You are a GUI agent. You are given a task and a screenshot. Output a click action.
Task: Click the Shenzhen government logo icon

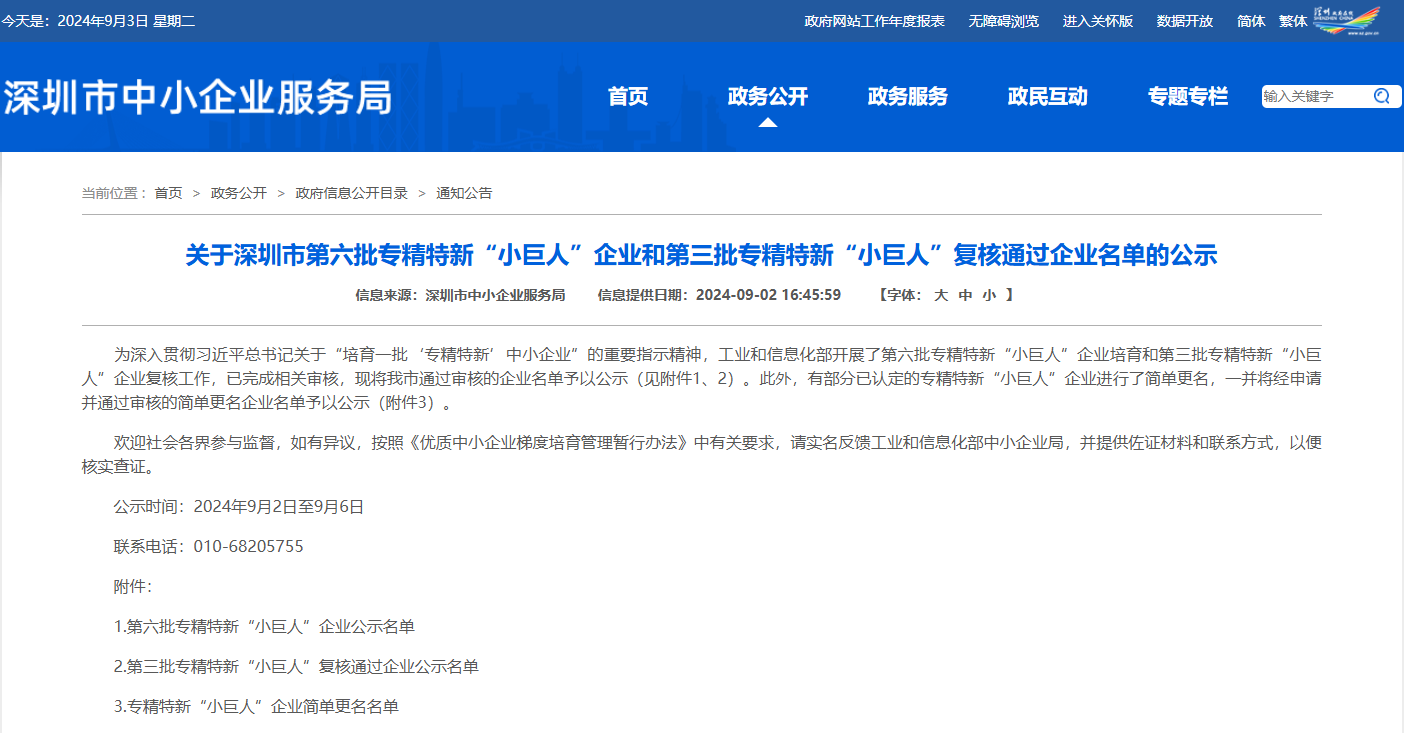coord(1347,20)
